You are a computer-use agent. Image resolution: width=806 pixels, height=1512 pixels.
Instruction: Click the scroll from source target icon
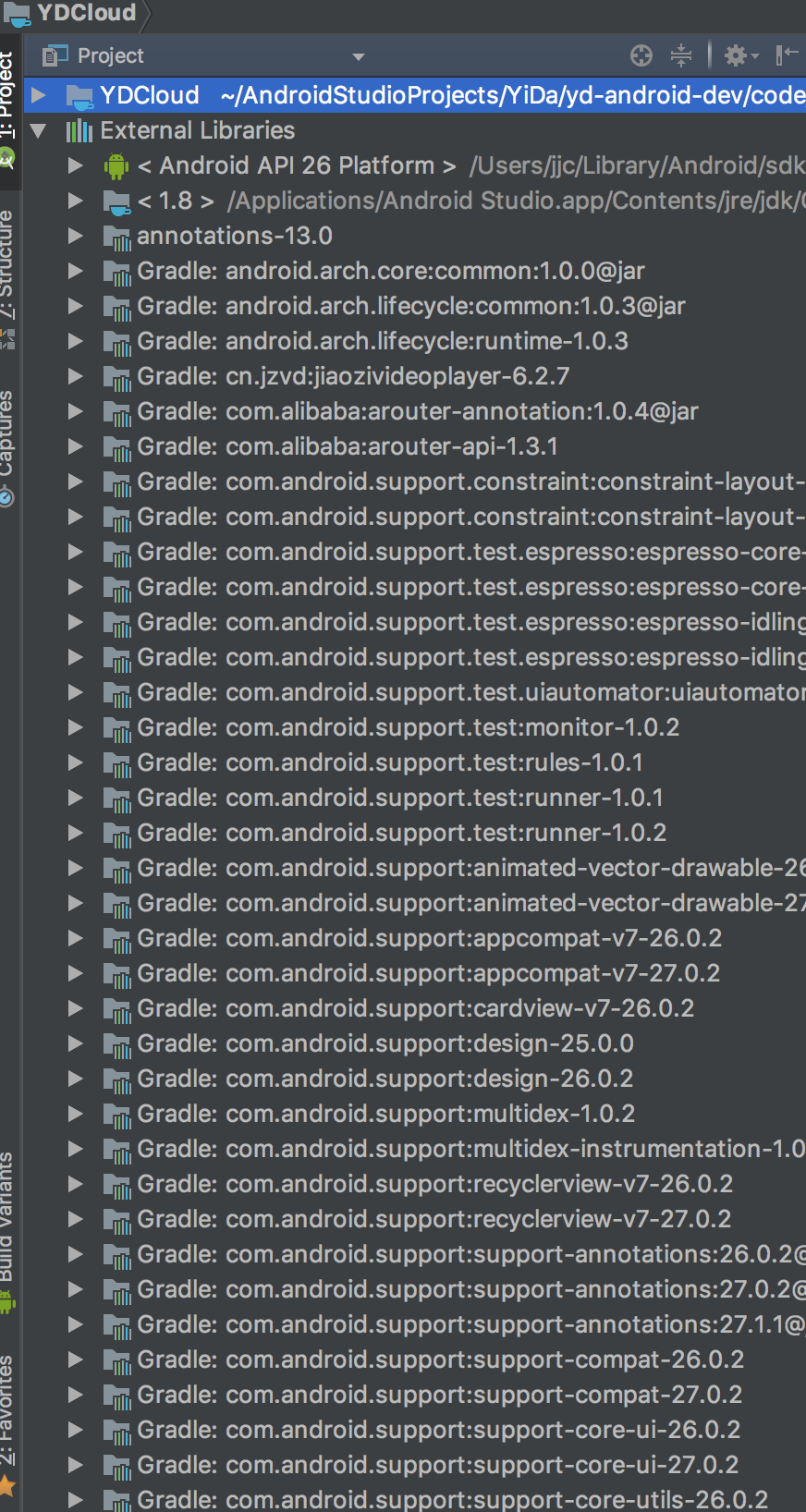[641, 56]
